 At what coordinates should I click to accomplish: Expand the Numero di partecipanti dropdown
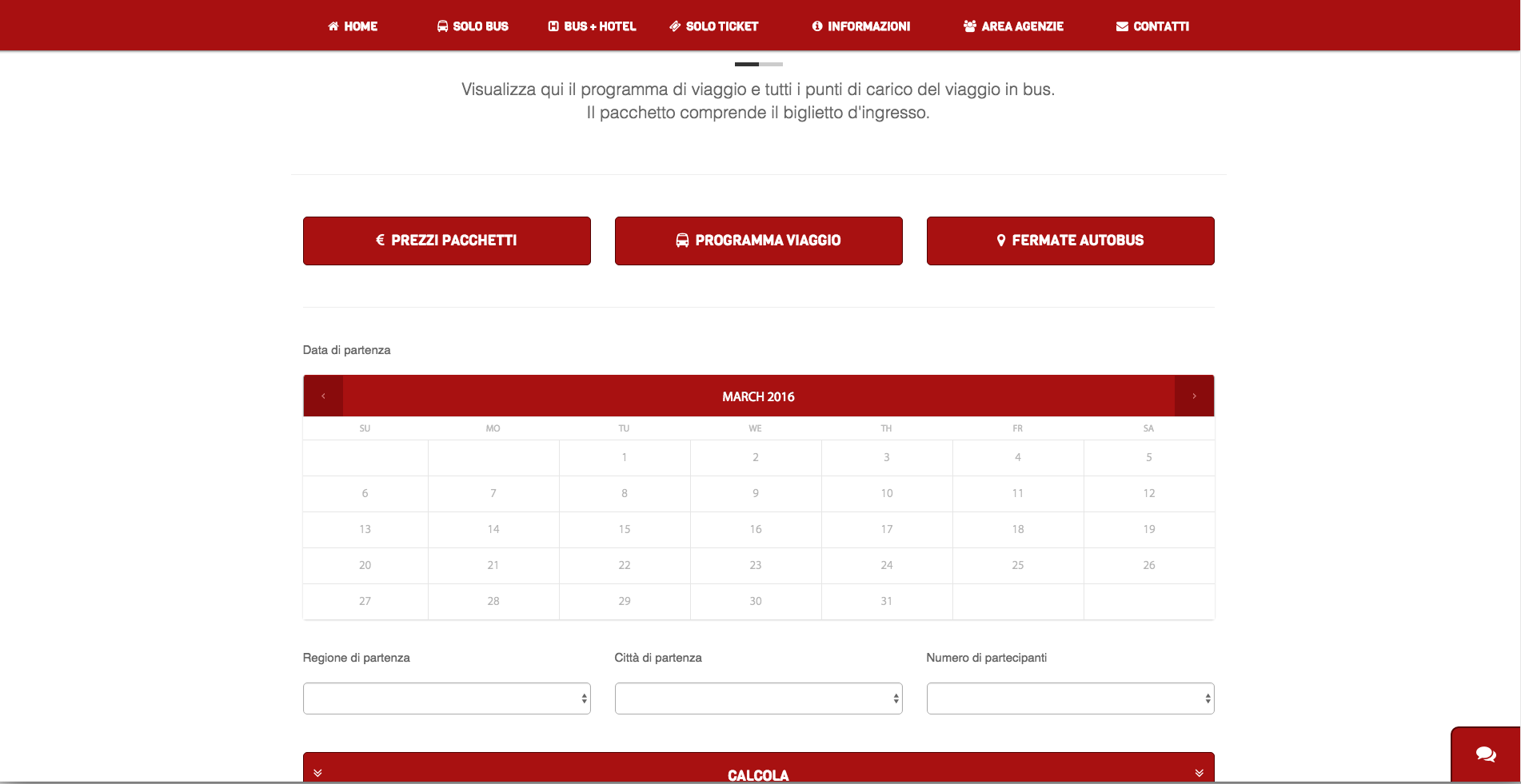(1071, 698)
